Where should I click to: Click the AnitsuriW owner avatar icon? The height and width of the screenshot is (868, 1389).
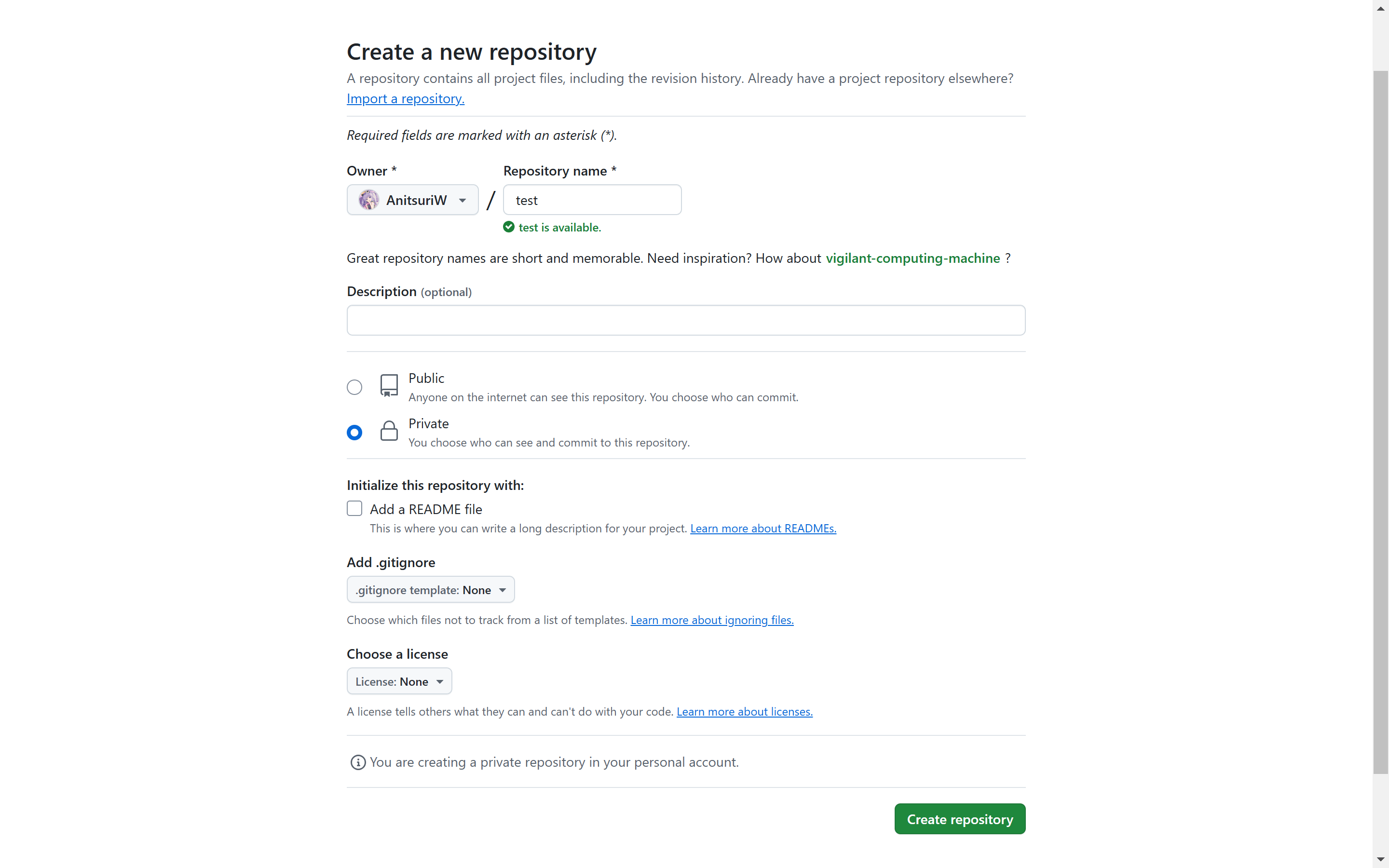coord(368,200)
